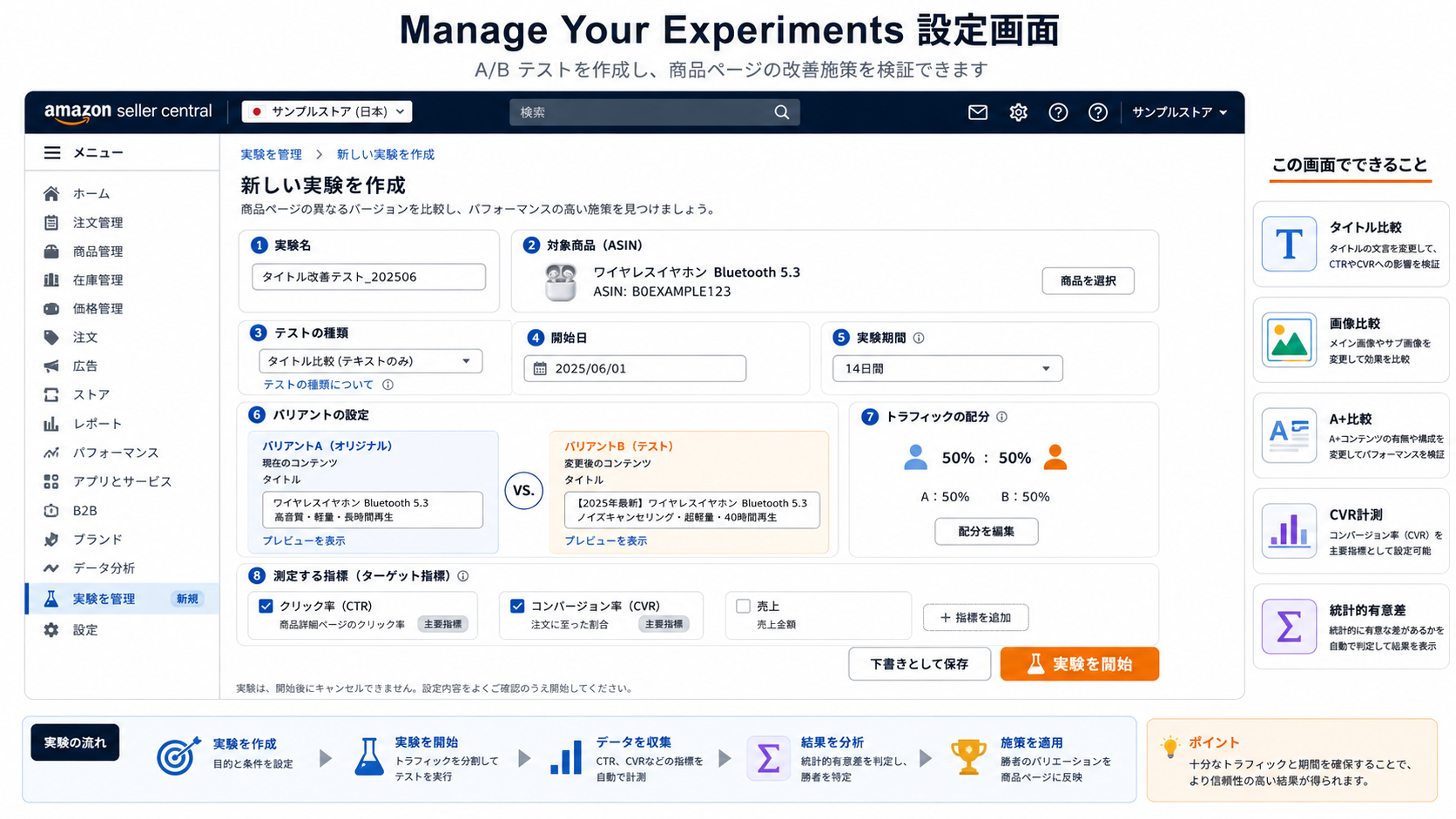The width and height of the screenshot is (1456, 819).
Task: Open the 実験期間 14日間 dropdown
Action: [947, 369]
